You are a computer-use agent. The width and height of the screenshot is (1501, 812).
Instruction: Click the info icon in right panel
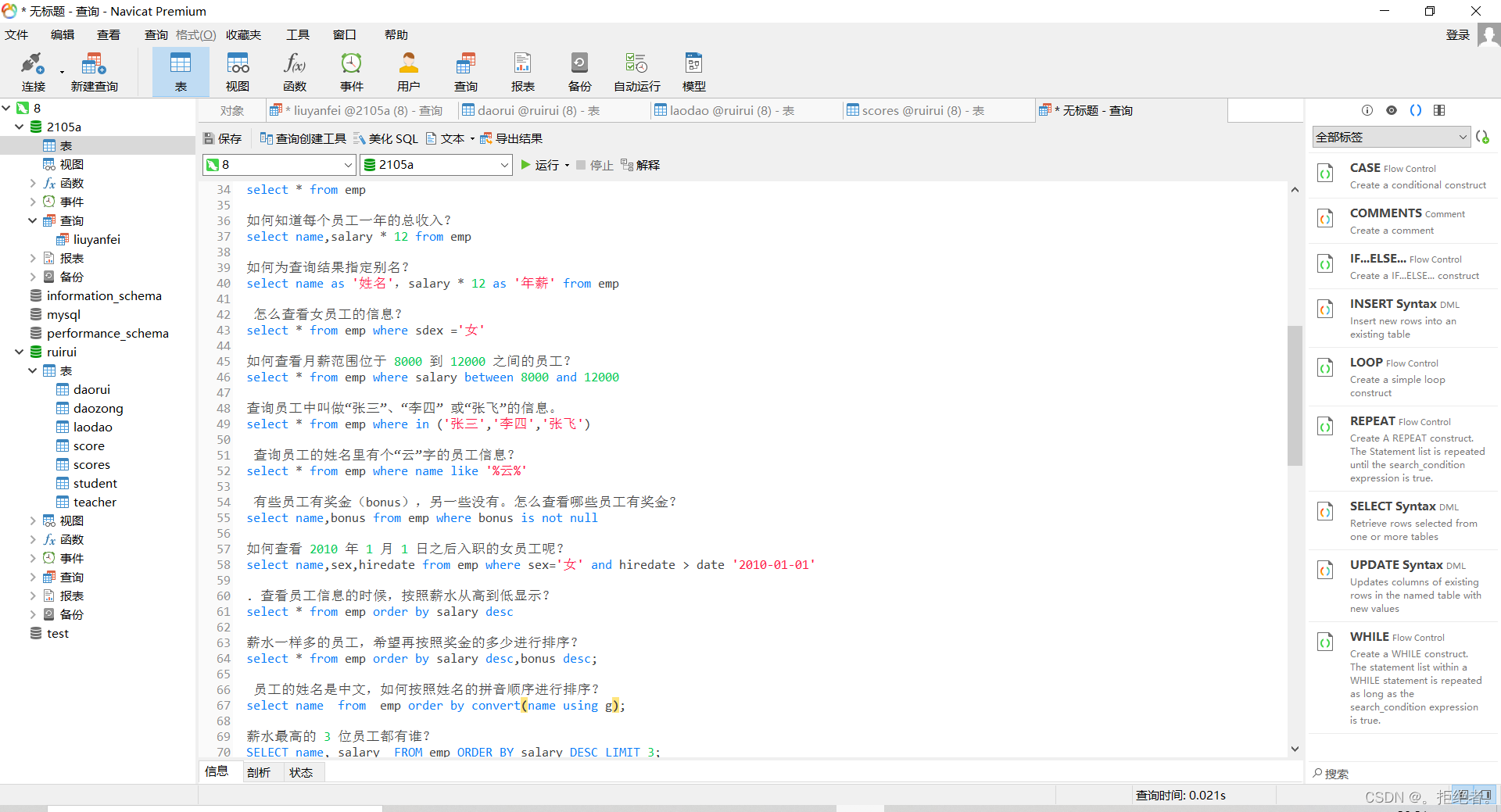tap(1367, 110)
